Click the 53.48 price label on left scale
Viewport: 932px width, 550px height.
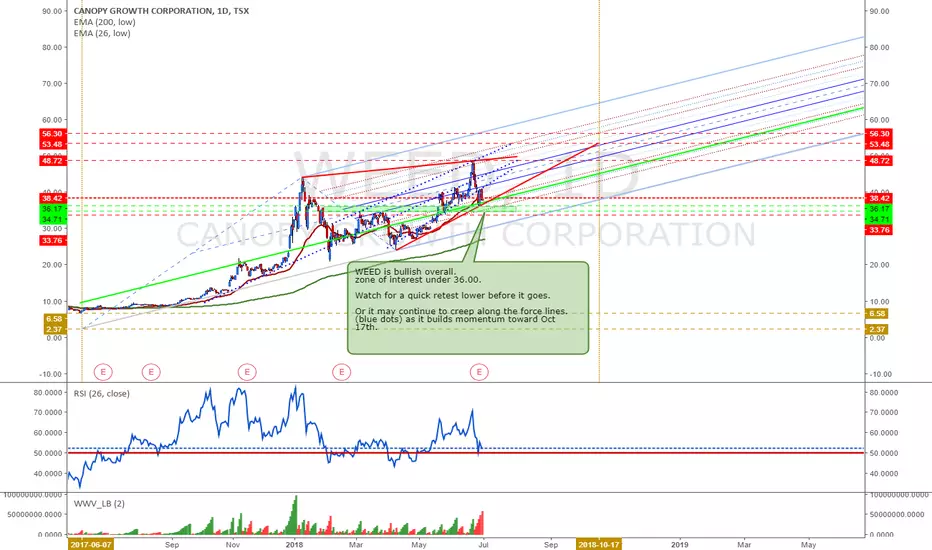(53, 144)
